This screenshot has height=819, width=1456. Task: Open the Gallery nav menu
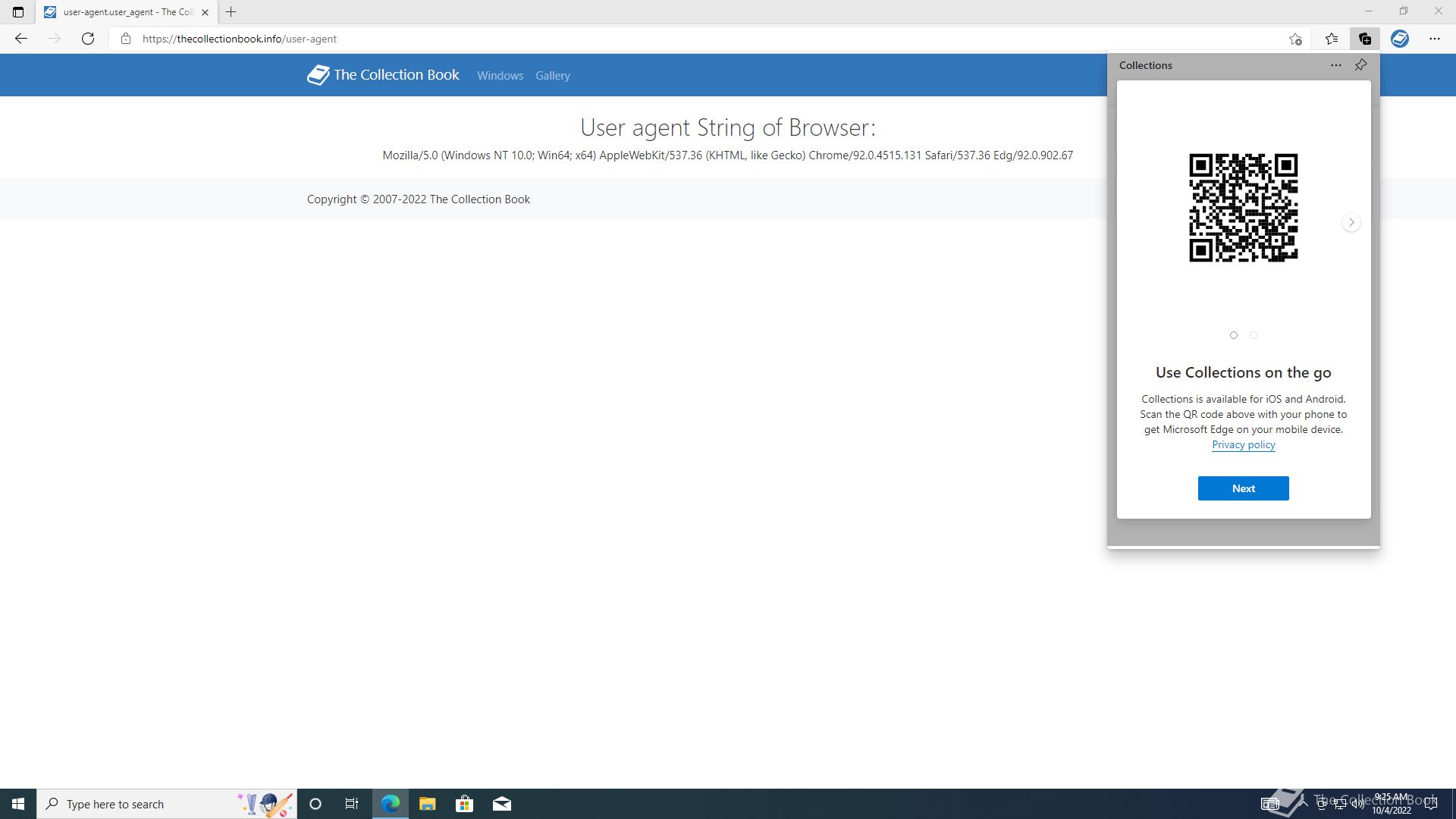click(x=552, y=76)
